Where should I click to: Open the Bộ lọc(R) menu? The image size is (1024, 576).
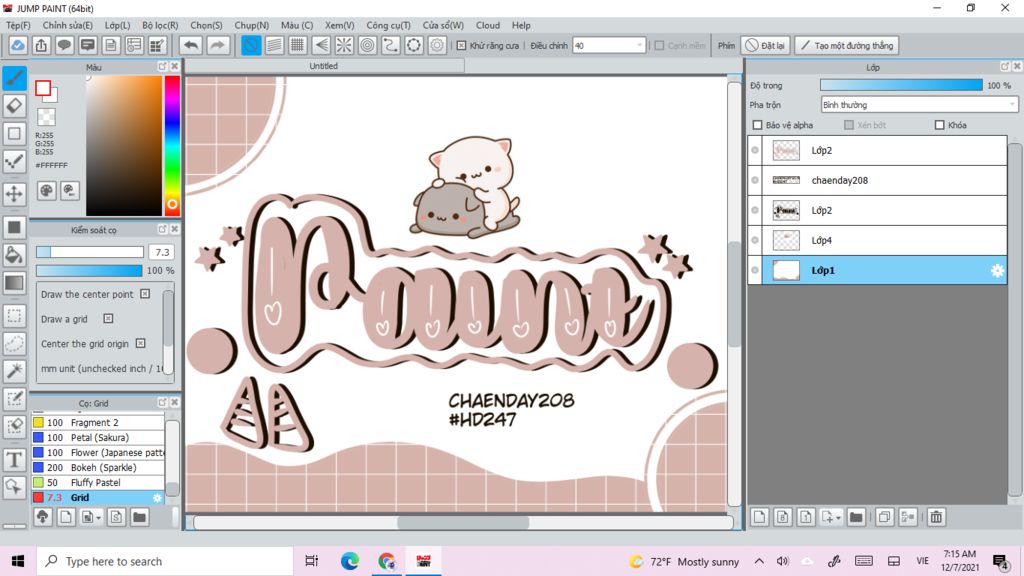tap(160, 25)
